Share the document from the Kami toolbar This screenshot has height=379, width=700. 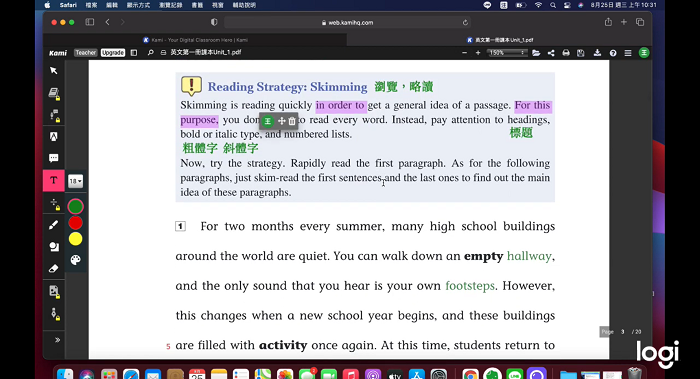pos(551,53)
